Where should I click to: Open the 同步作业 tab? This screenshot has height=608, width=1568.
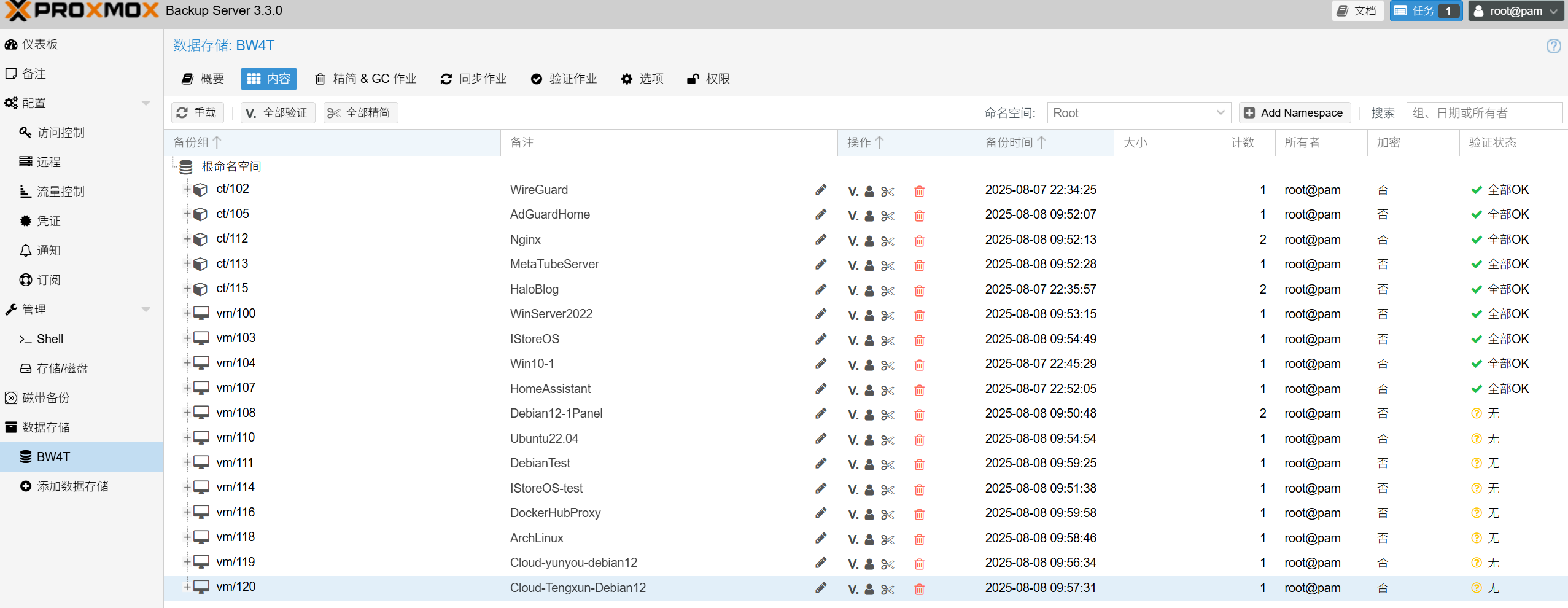(x=473, y=79)
